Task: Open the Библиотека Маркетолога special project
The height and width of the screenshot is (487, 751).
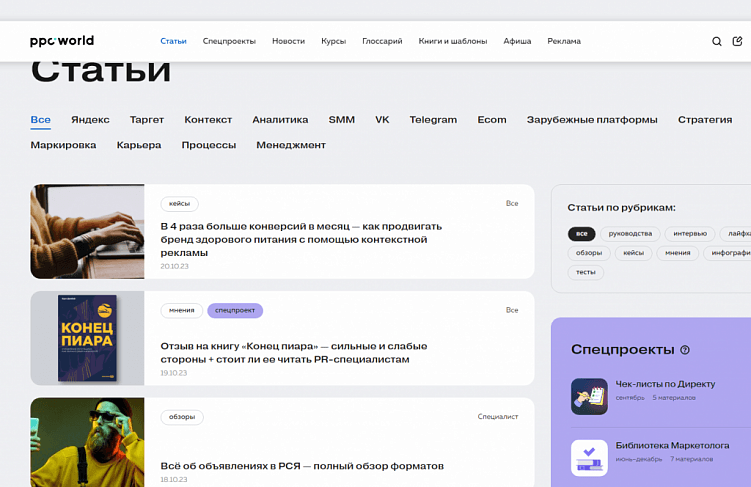Action: (672, 445)
